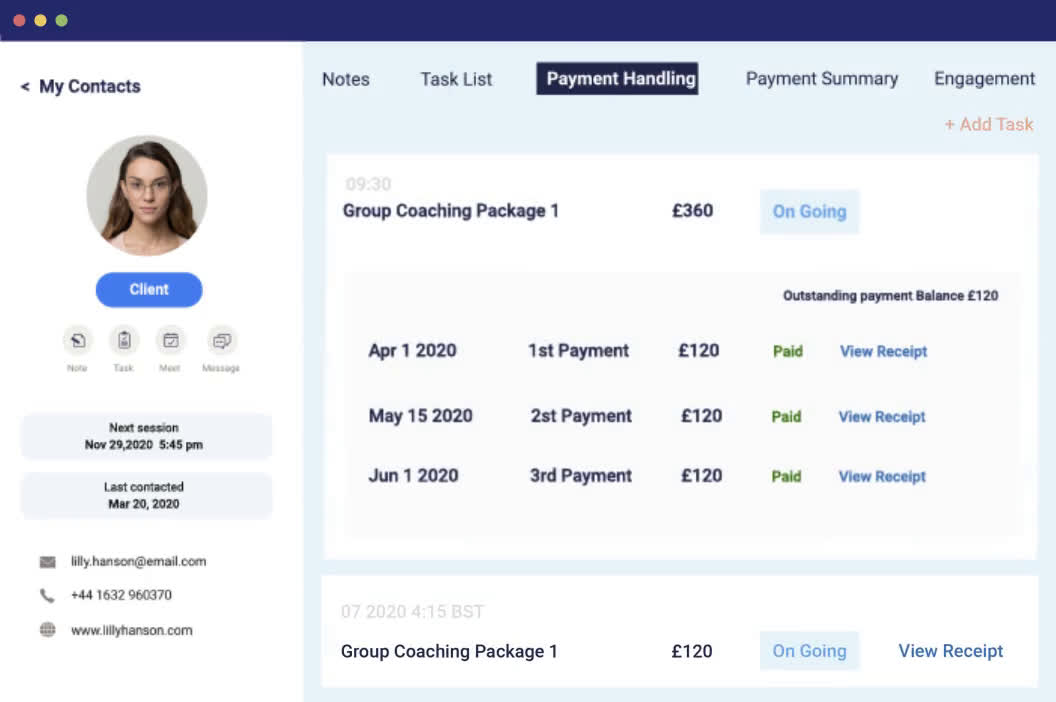The height and width of the screenshot is (702, 1056).
Task: View Receipt for the Jun 1 2020 payment
Action: pyautogui.click(x=881, y=477)
